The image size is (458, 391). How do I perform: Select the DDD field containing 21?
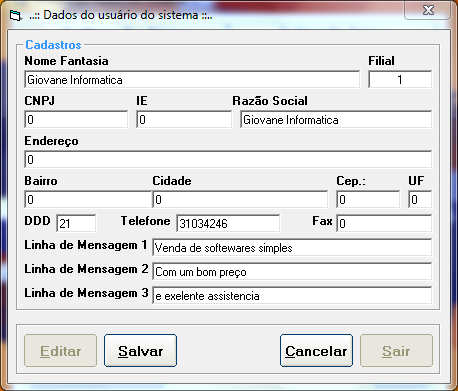tap(76, 223)
